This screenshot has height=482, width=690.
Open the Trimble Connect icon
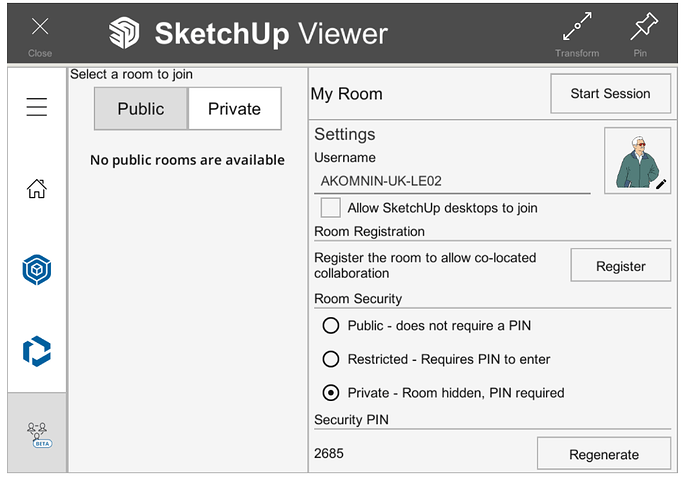[x=37, y=351]
